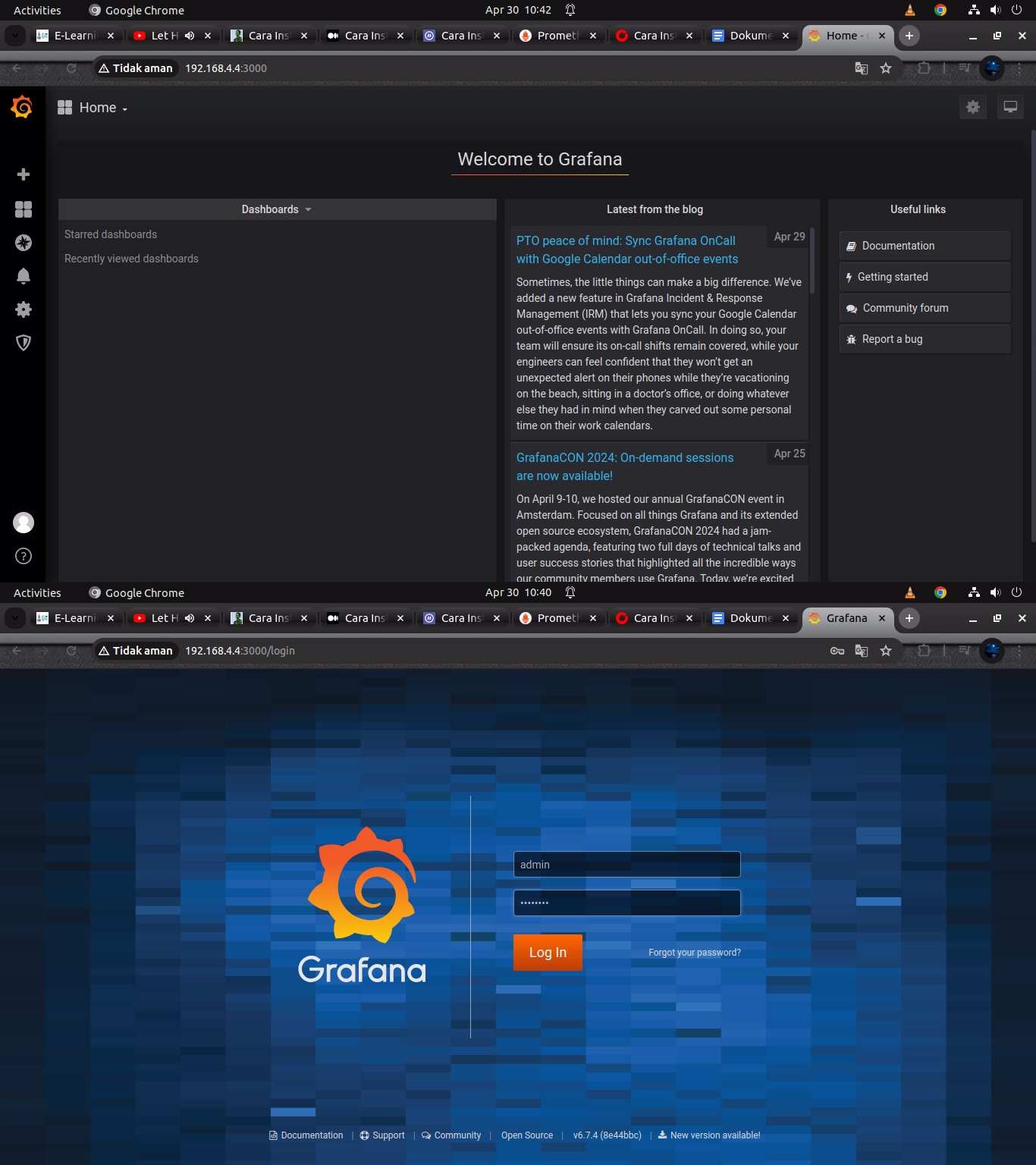Focus the password input field
Viewport: 1036px width, 1165px height.
[x=627, y=903]
